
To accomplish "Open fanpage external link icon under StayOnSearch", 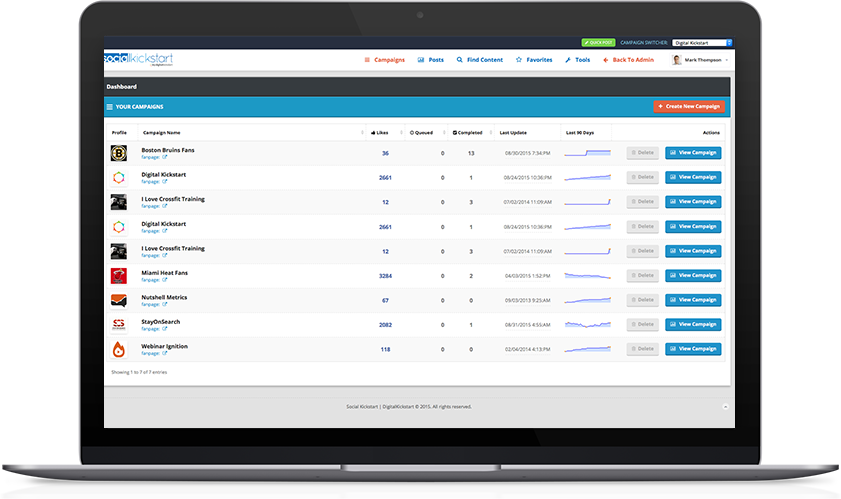I will coord(165,329).
